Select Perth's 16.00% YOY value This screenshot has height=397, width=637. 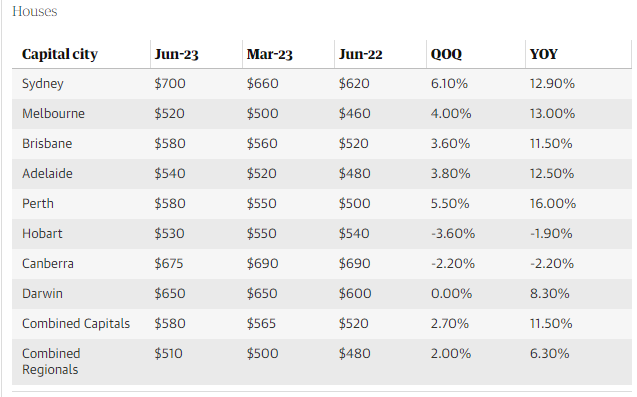click(552, 204)
